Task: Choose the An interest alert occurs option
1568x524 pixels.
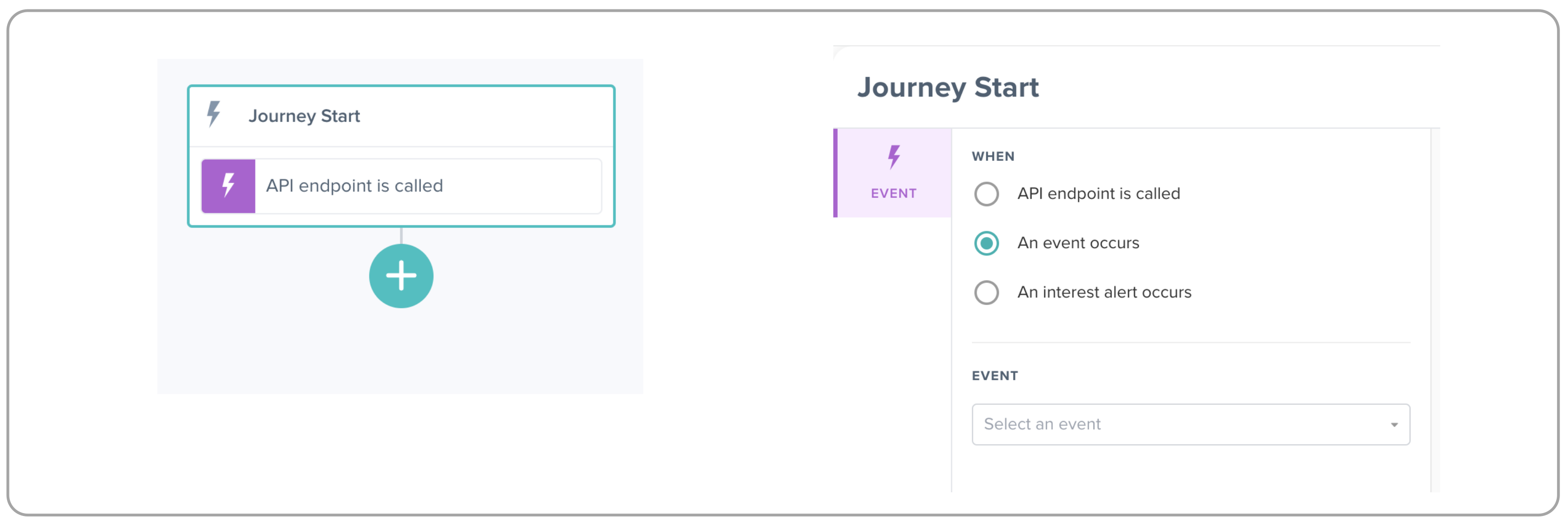Action: (987, 292)
